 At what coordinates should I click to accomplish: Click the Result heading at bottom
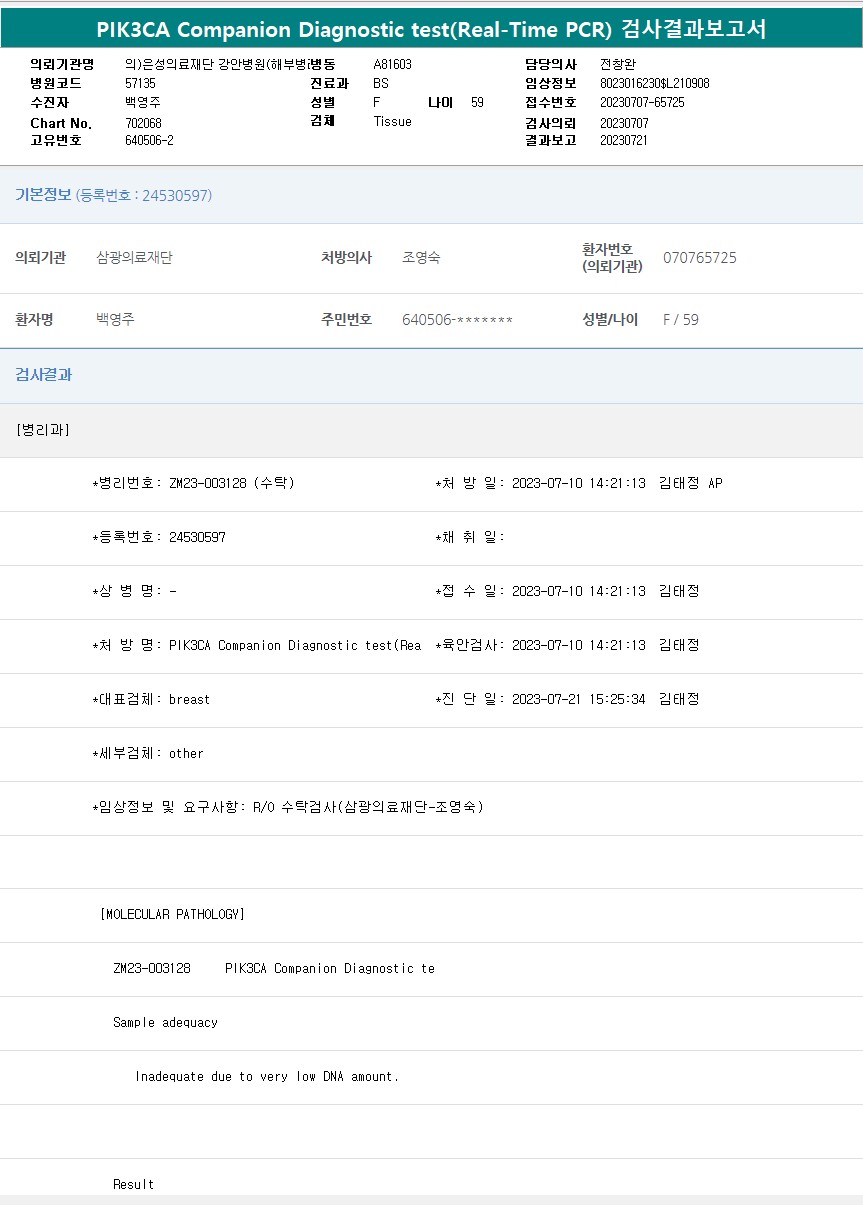point(133,1184)
